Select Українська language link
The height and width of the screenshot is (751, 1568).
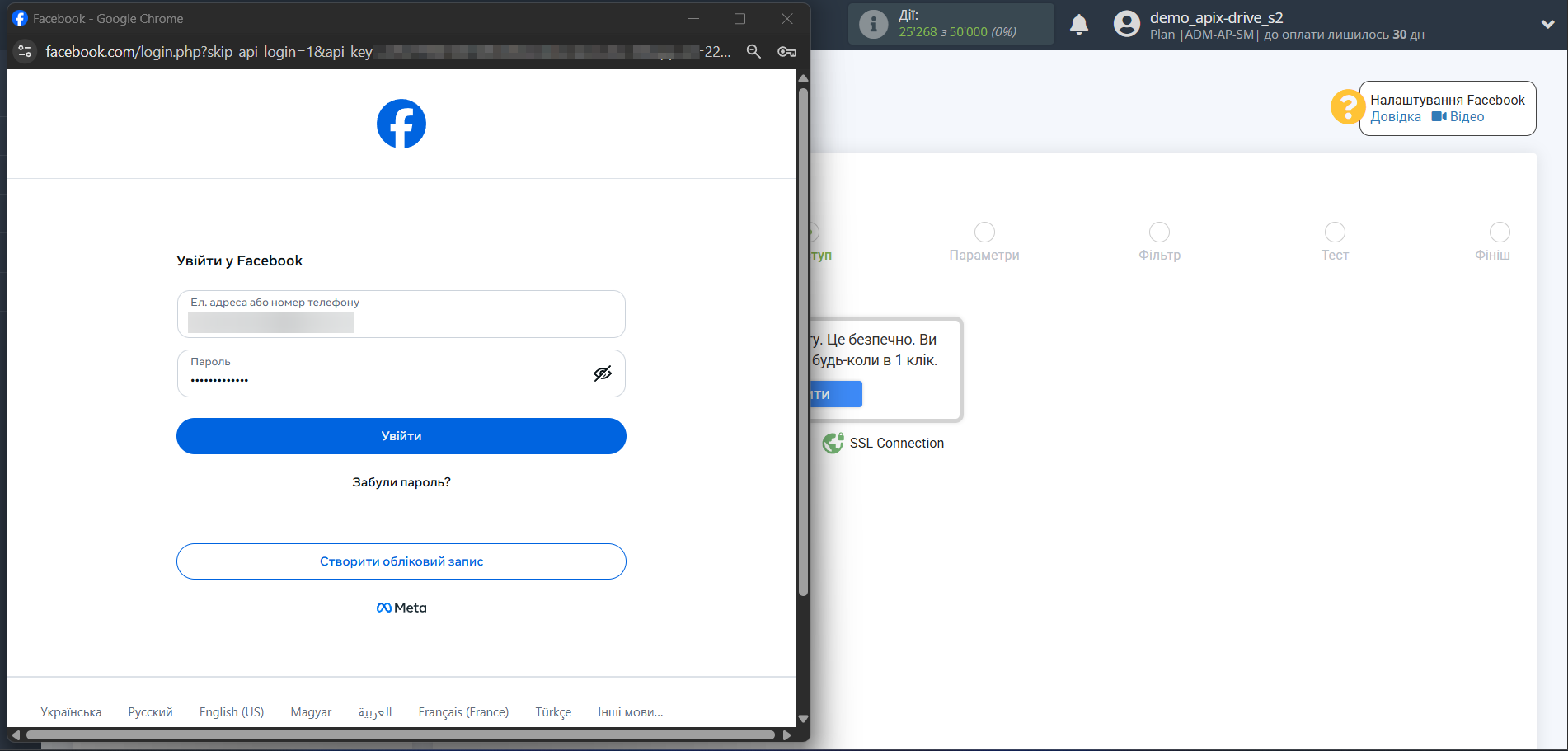pos(71,712)
